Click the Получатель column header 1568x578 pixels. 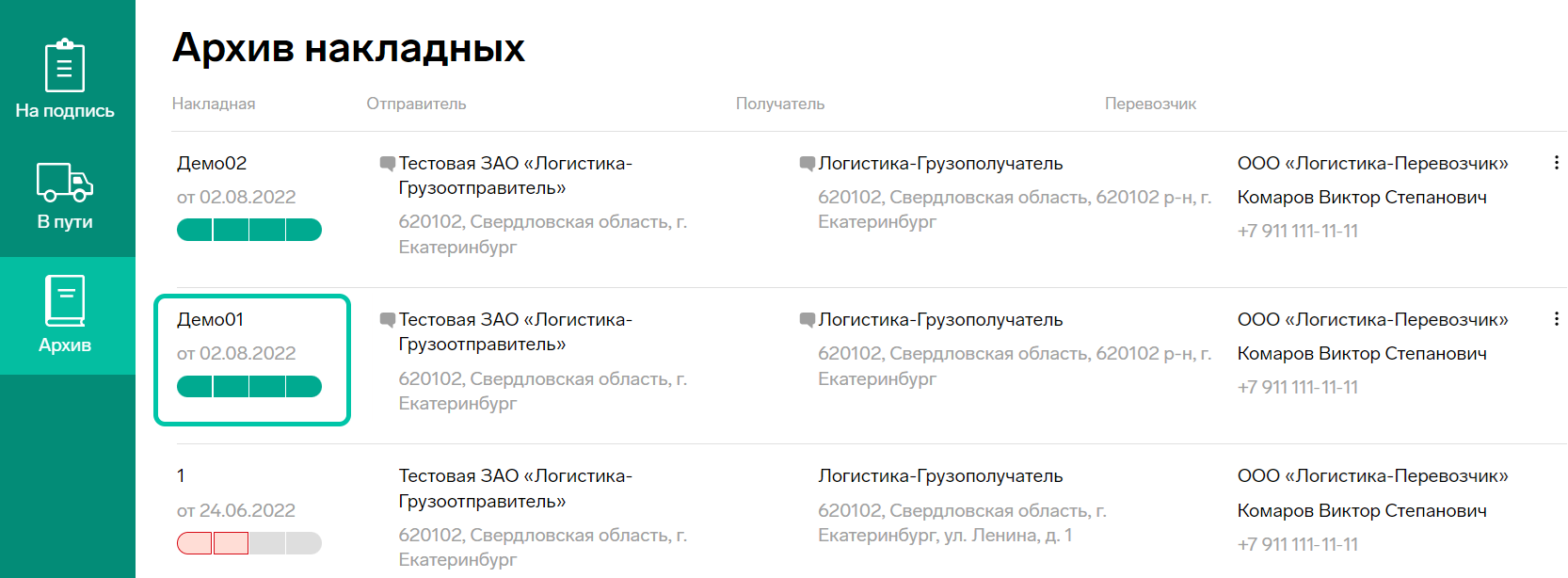780,104
